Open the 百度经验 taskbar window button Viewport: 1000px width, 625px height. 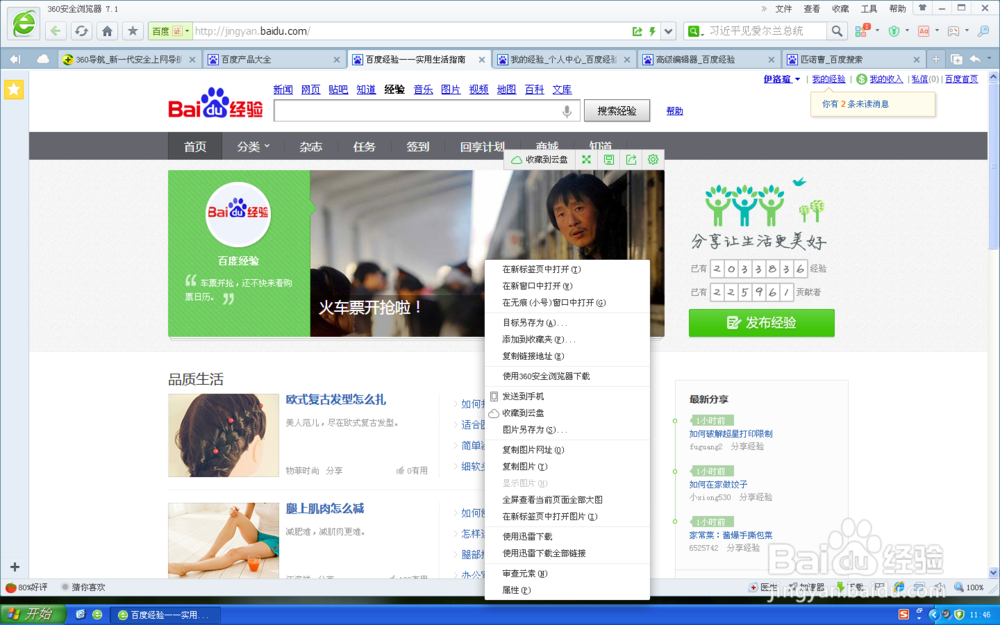pyautogui.click(x=165, y=615)
